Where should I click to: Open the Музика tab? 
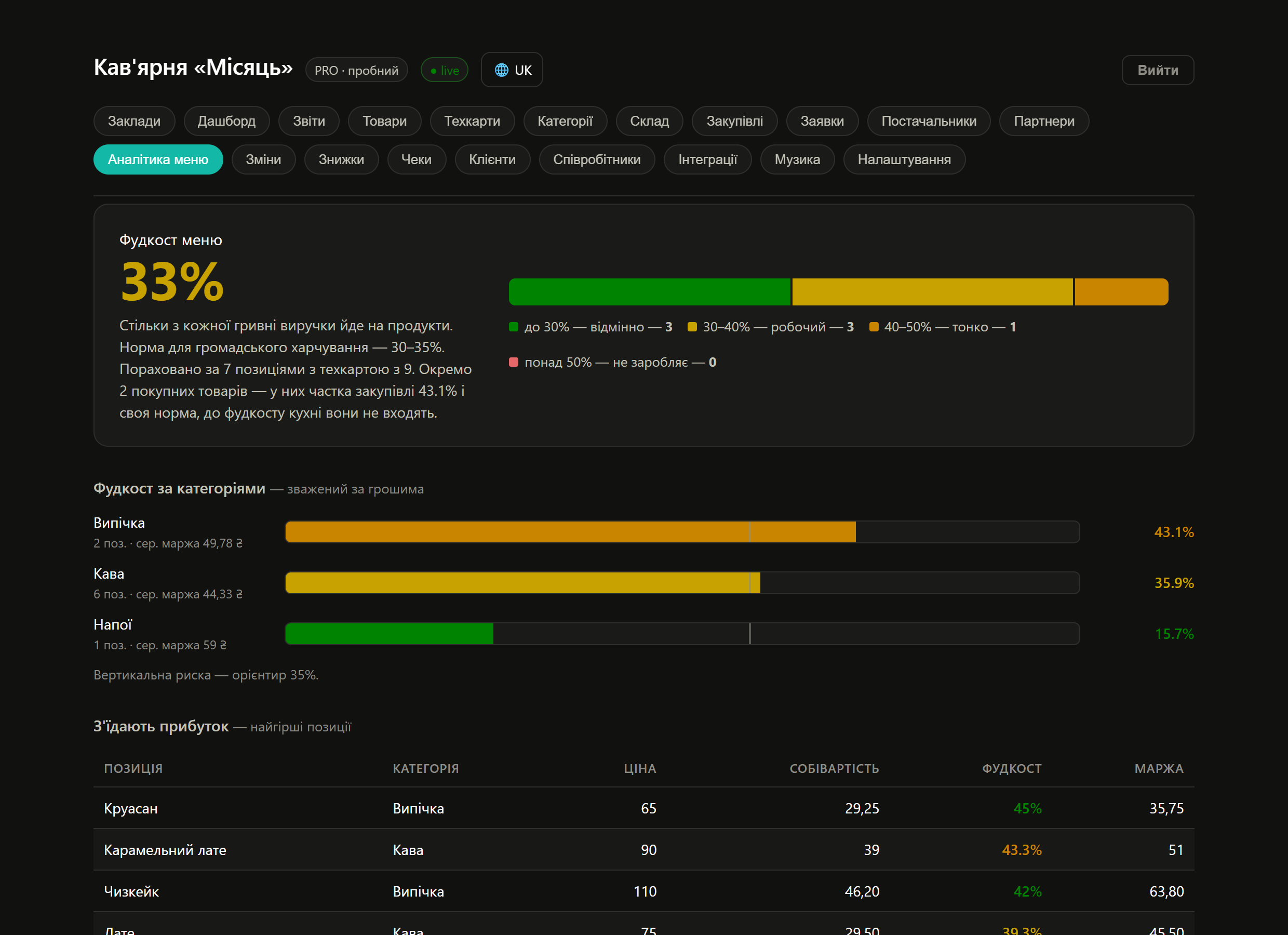(797, 159)
